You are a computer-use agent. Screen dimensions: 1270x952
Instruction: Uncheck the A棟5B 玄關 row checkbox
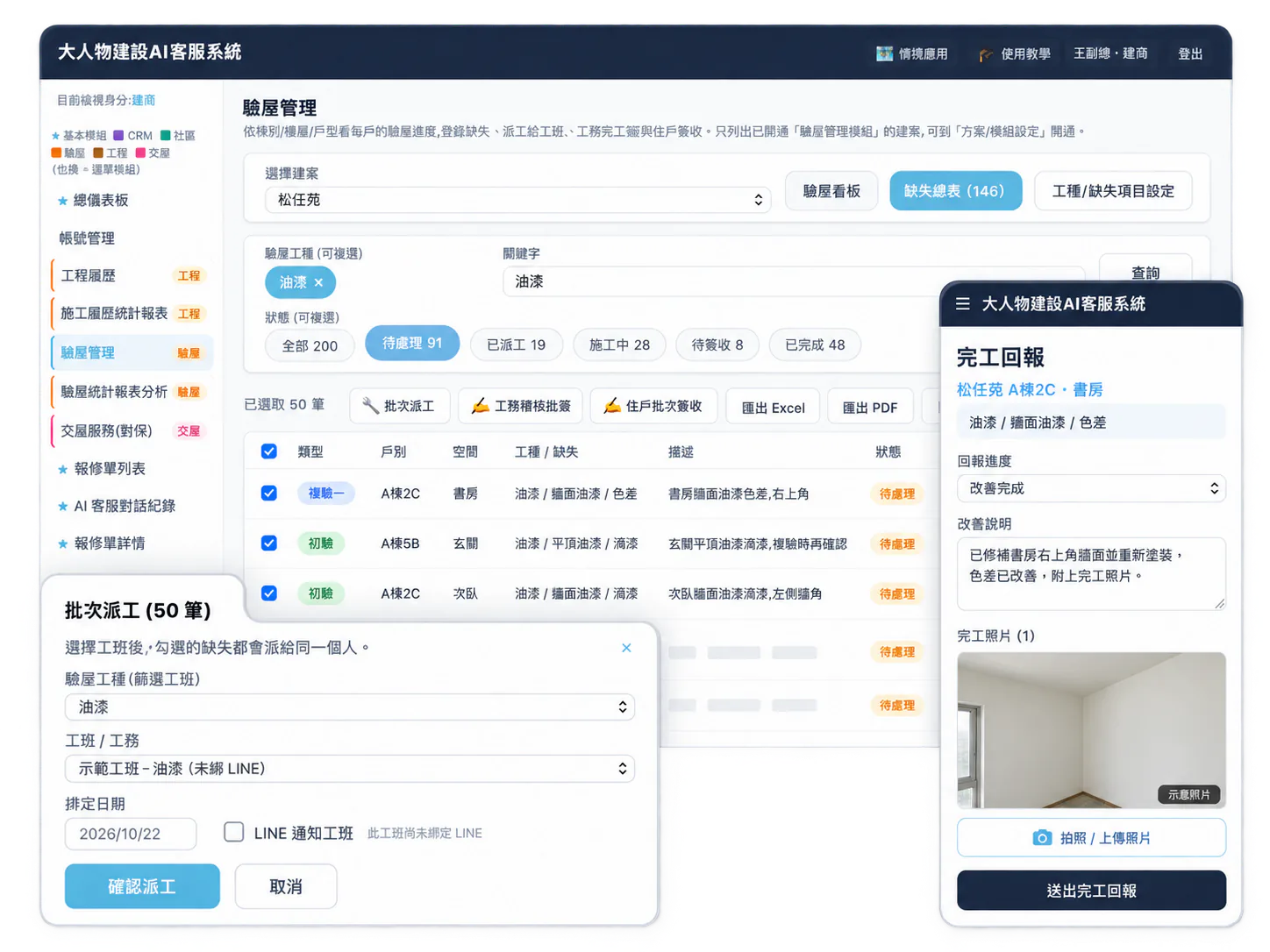(269, 543)
